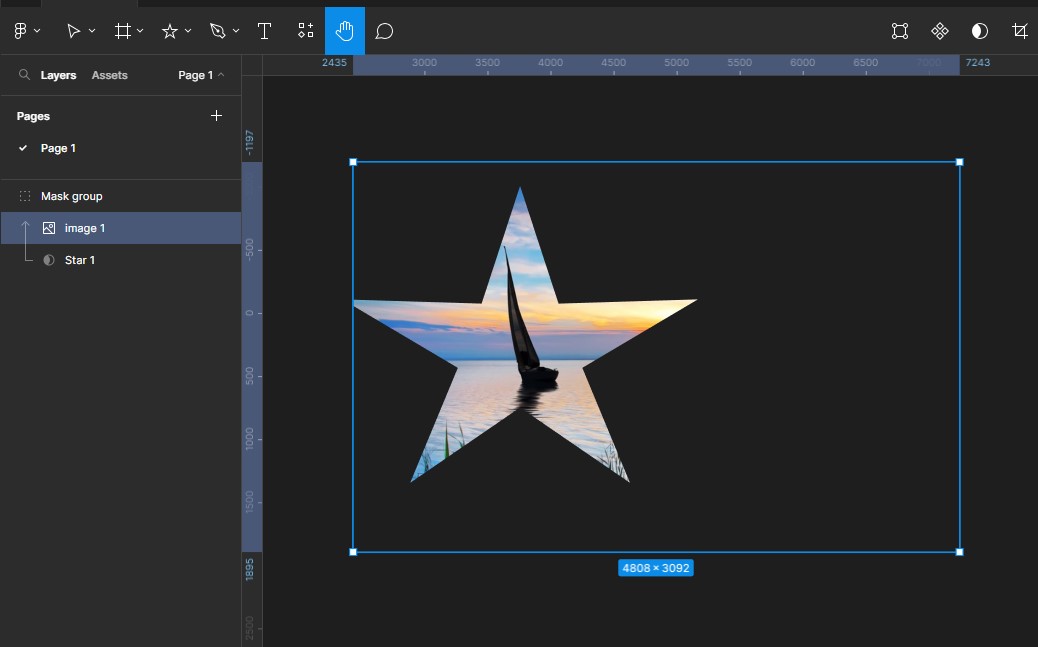The width and height of the screenshot is (1038, 647).
Task: Click the Create component icon
Action: [940, 31]
